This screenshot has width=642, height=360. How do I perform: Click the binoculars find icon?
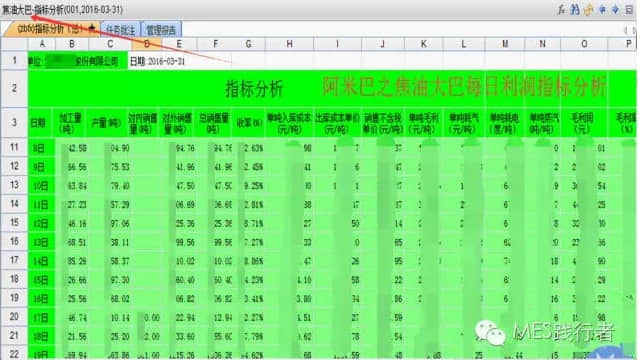575,9
